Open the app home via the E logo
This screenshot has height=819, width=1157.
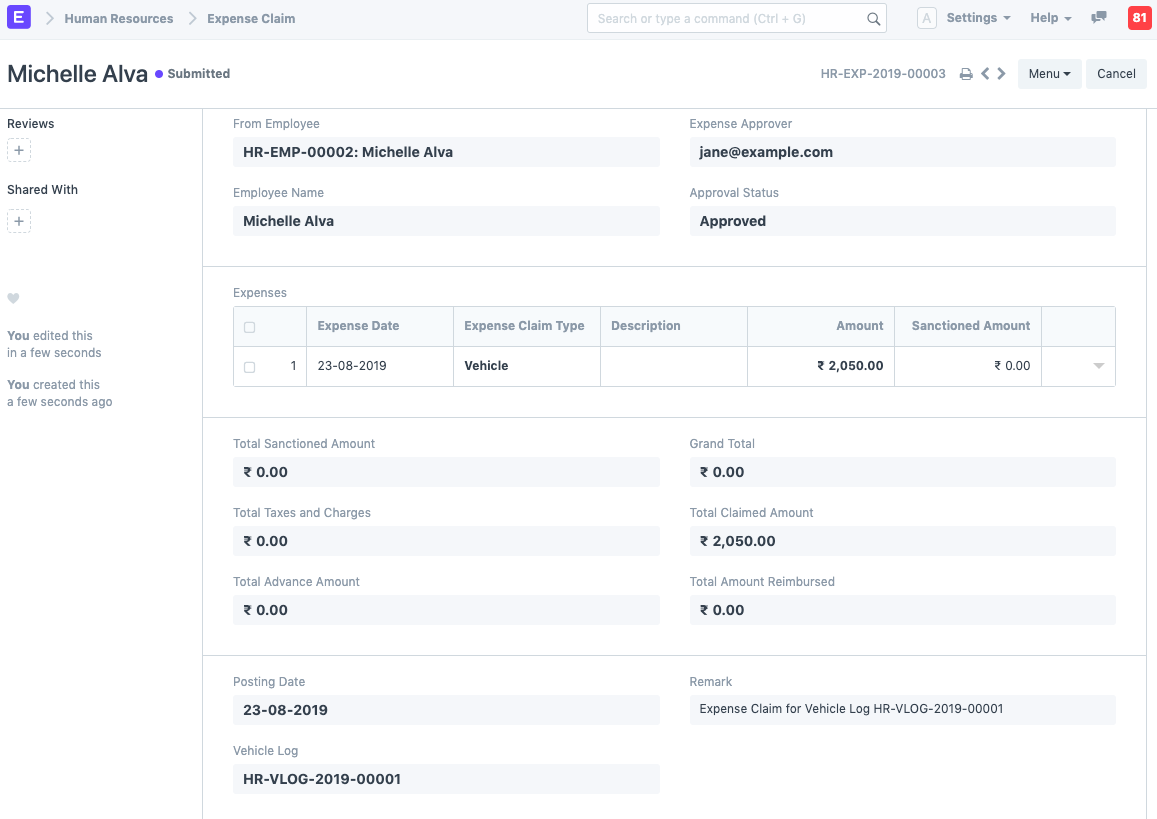(x=19, y=18)
